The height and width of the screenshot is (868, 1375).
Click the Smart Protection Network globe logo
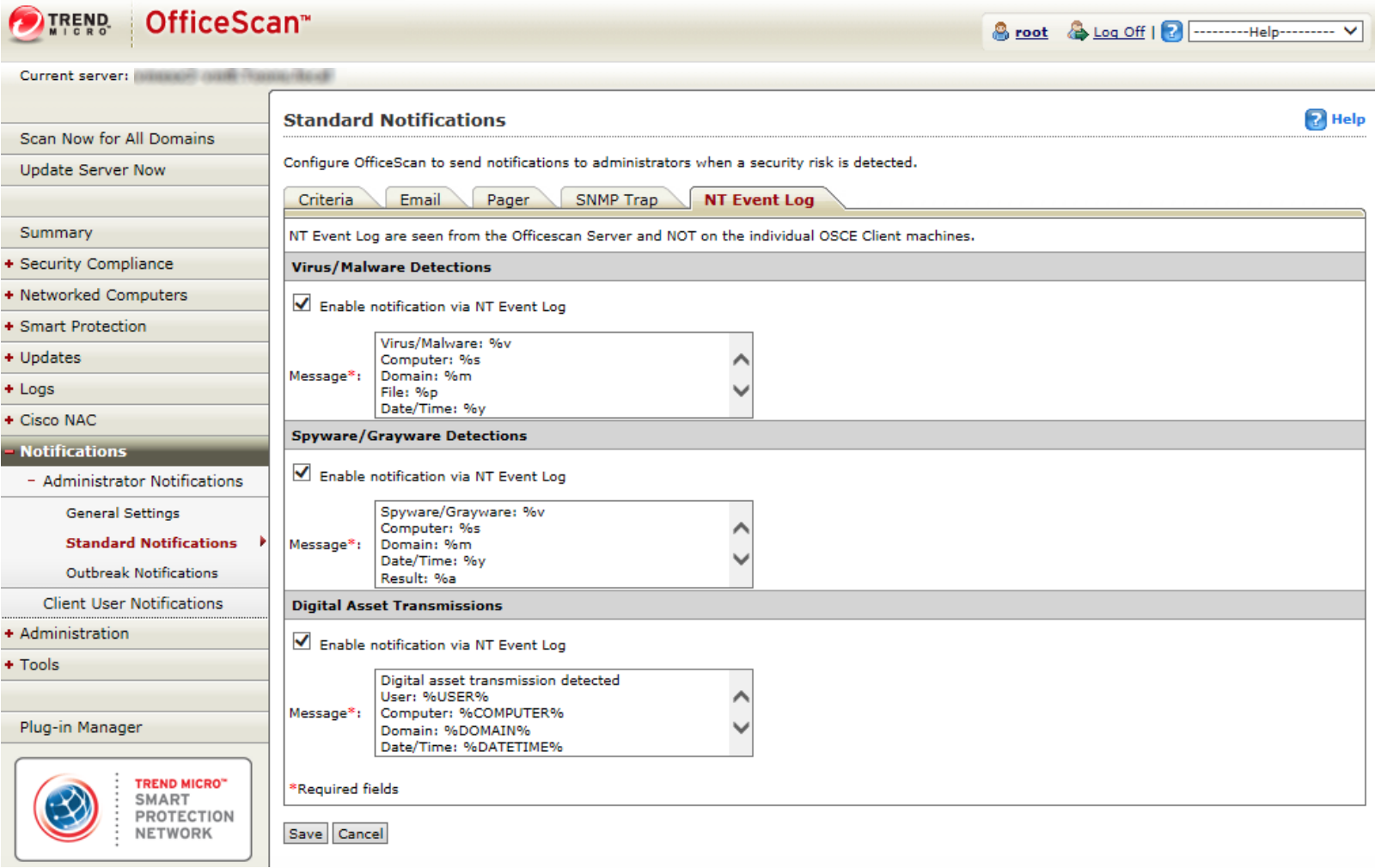(x=66, y=808)
